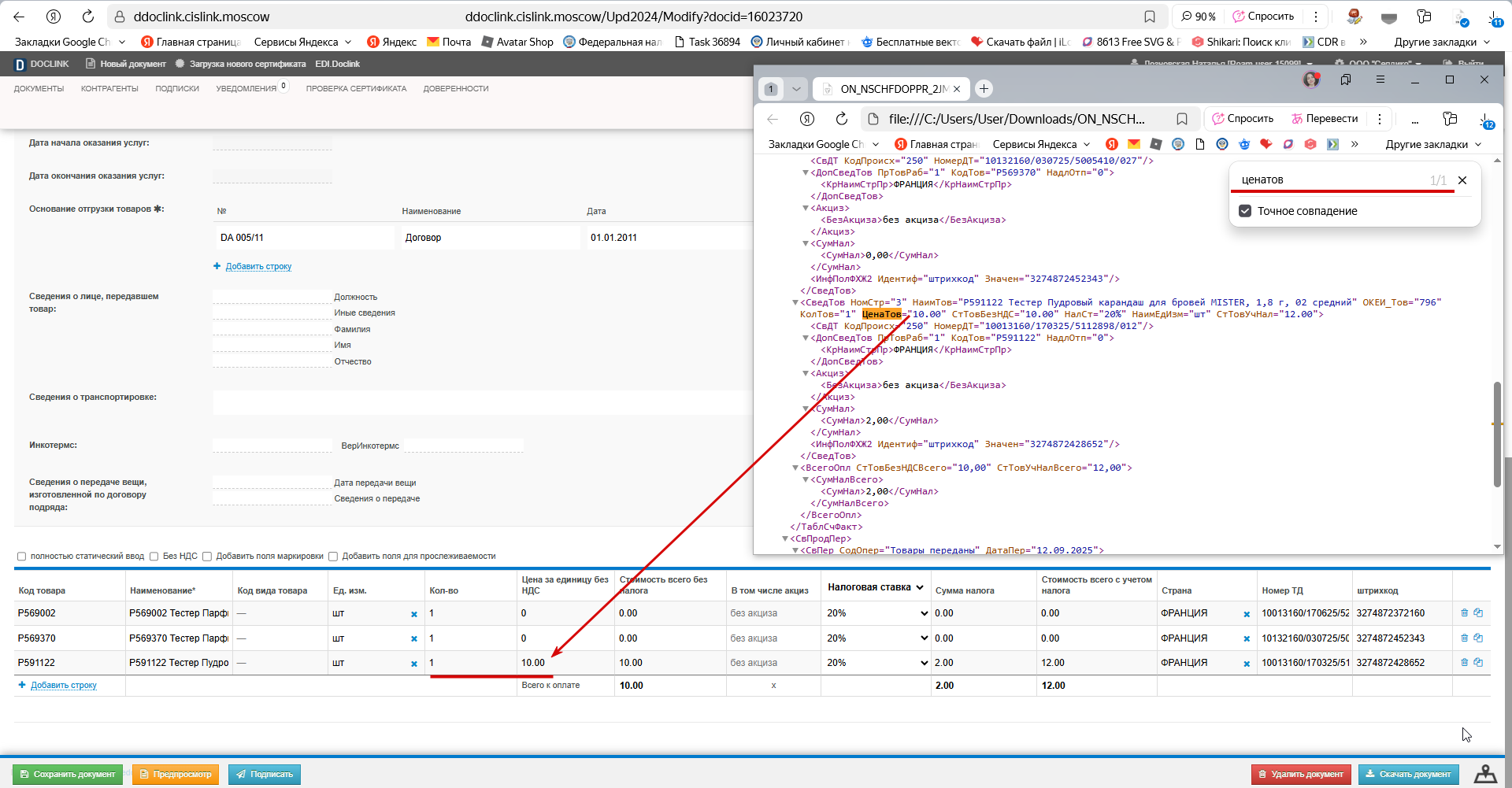The image size is (1512, 788).
Task: Go to ПРОВЕРКА СЕРТИФИКАТА menu item
Action: pyautogui.click(x=356, y=89)
